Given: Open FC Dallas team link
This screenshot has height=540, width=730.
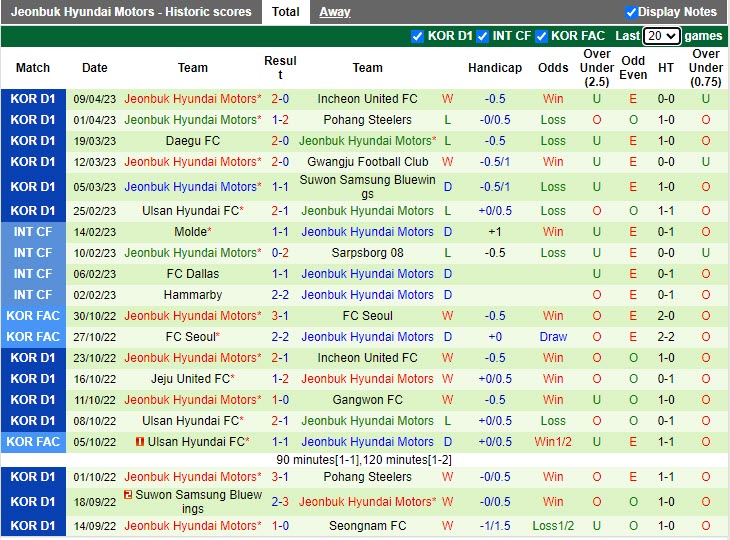Looking at the screenshot, I should 193,274.
